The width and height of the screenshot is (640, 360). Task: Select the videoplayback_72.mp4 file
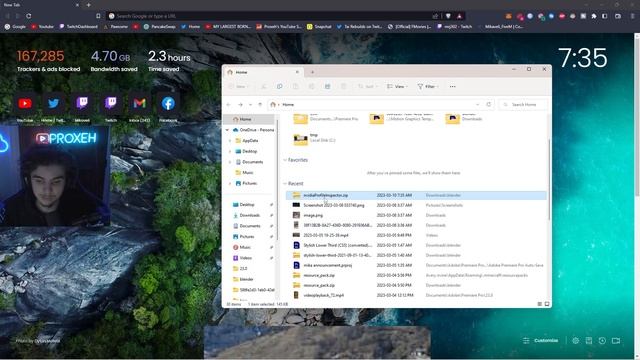click(416, 295)
